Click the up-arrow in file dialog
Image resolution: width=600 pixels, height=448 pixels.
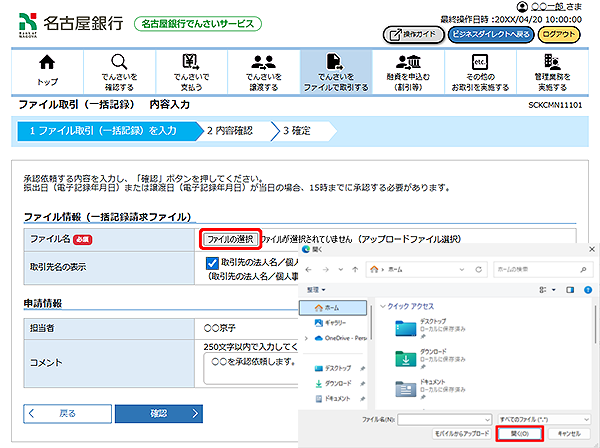pyautogui.click(x=352, y=269)
